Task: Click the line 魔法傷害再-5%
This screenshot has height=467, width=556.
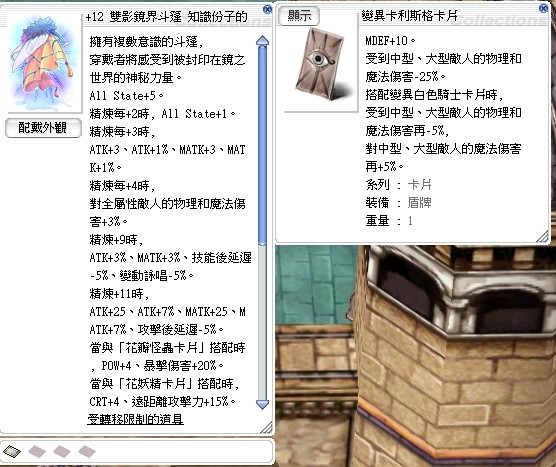Action: (407, 131)
